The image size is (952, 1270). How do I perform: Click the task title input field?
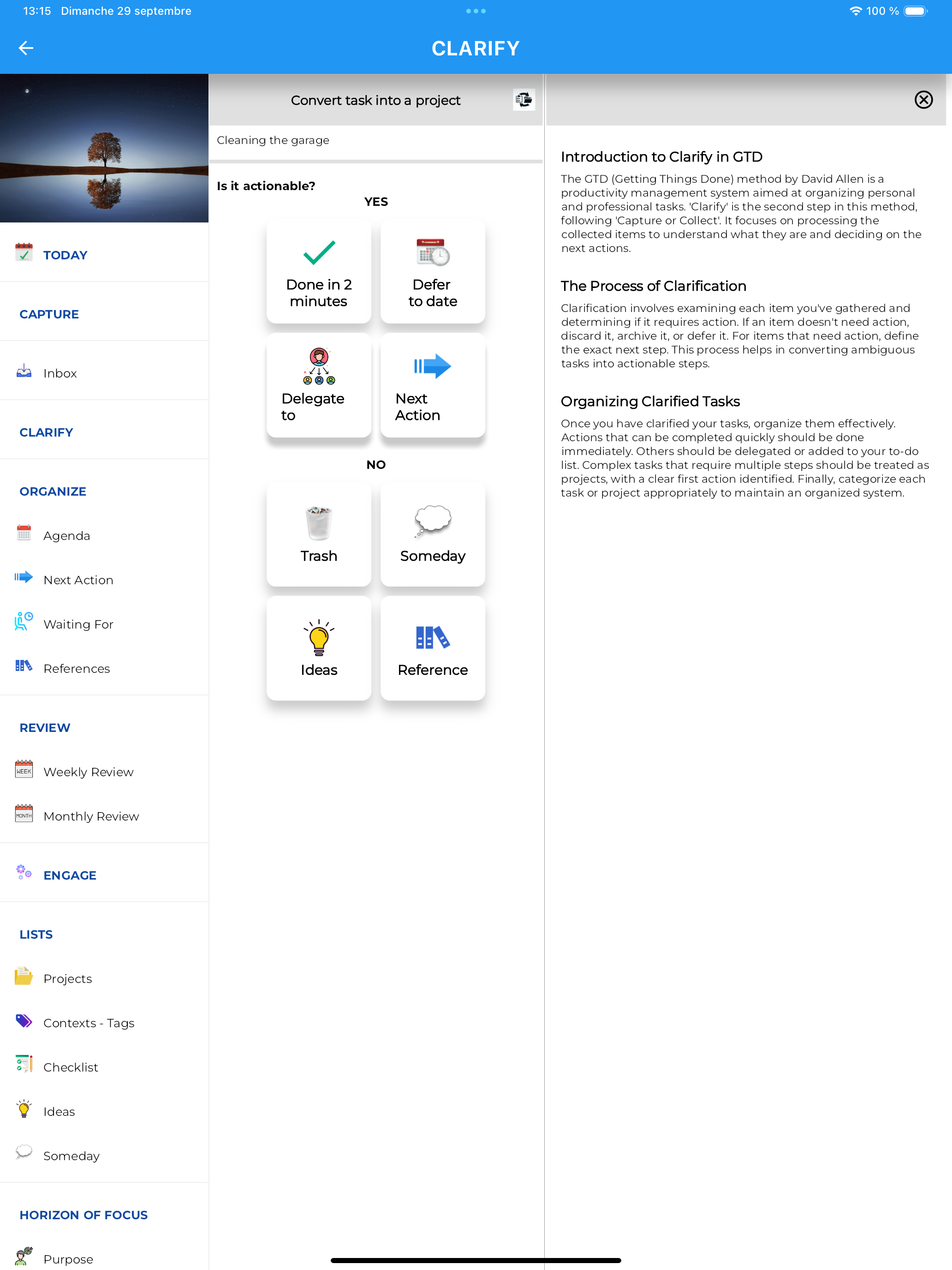click(375, 140)
